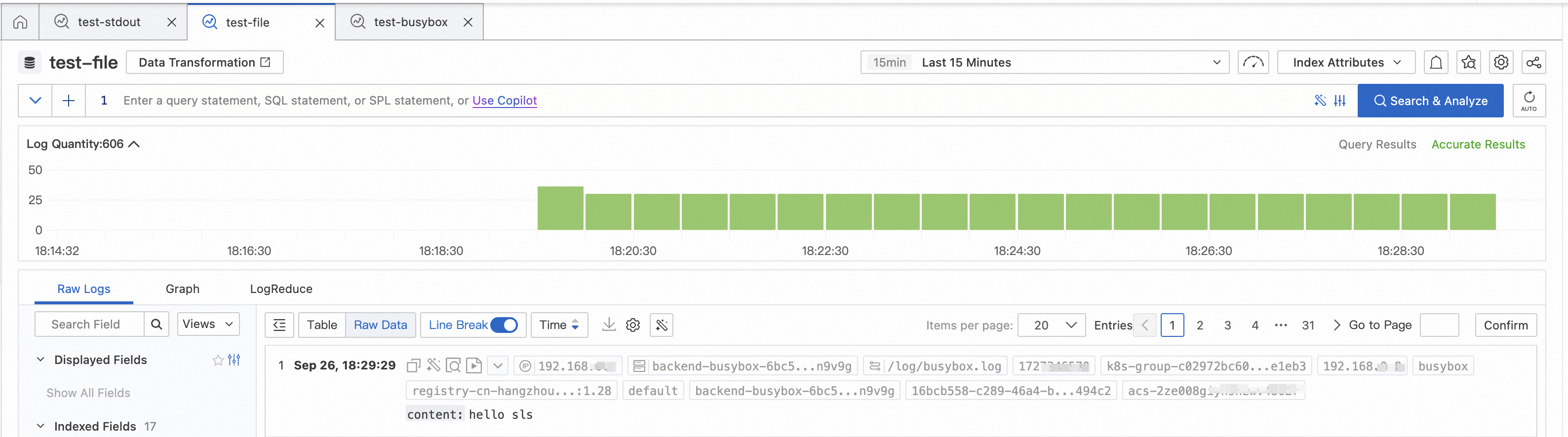
Task: Open Data Transformation
Action: [204, 63]
